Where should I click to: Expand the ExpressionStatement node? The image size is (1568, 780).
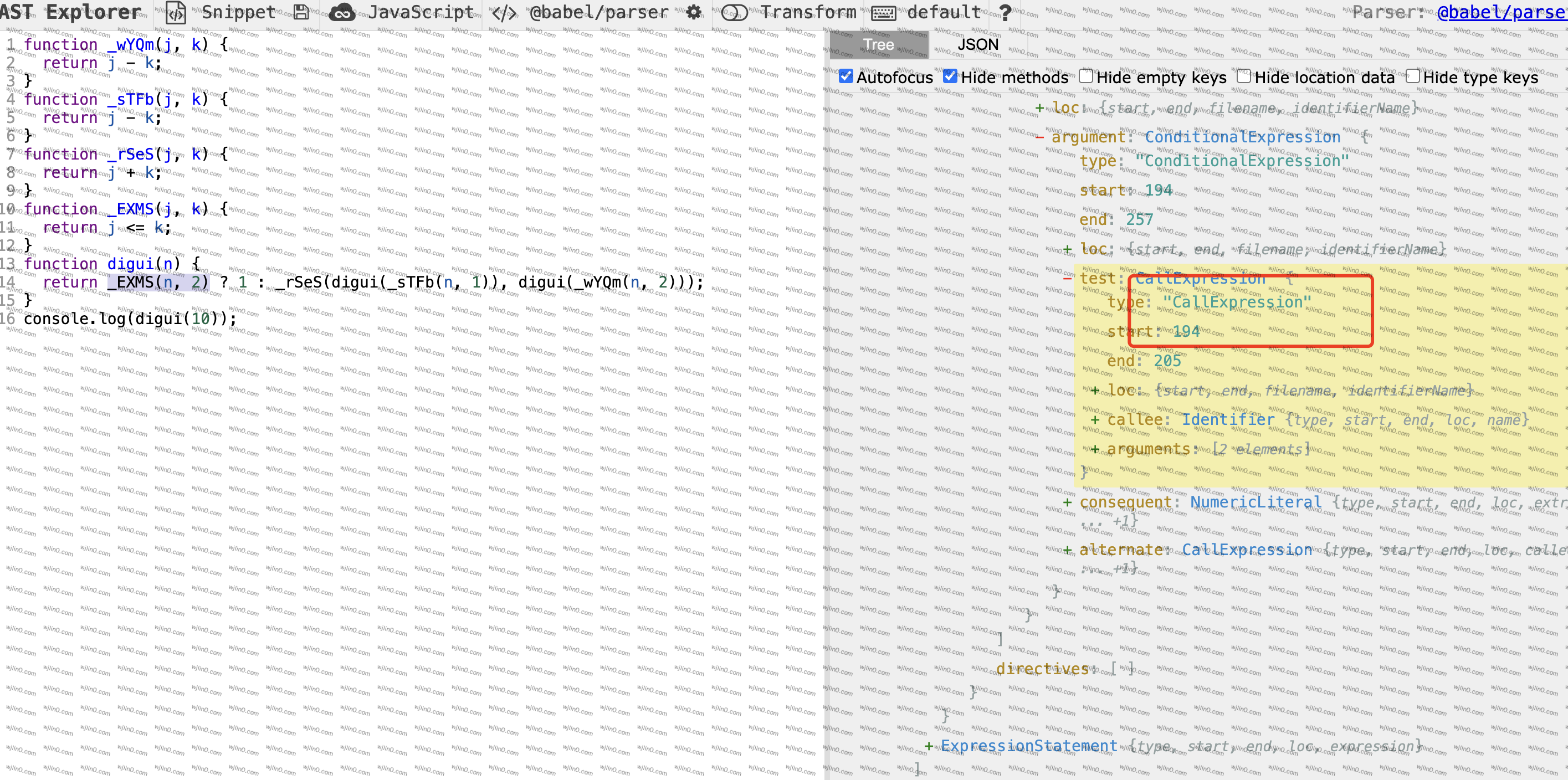tap(928, 747)
